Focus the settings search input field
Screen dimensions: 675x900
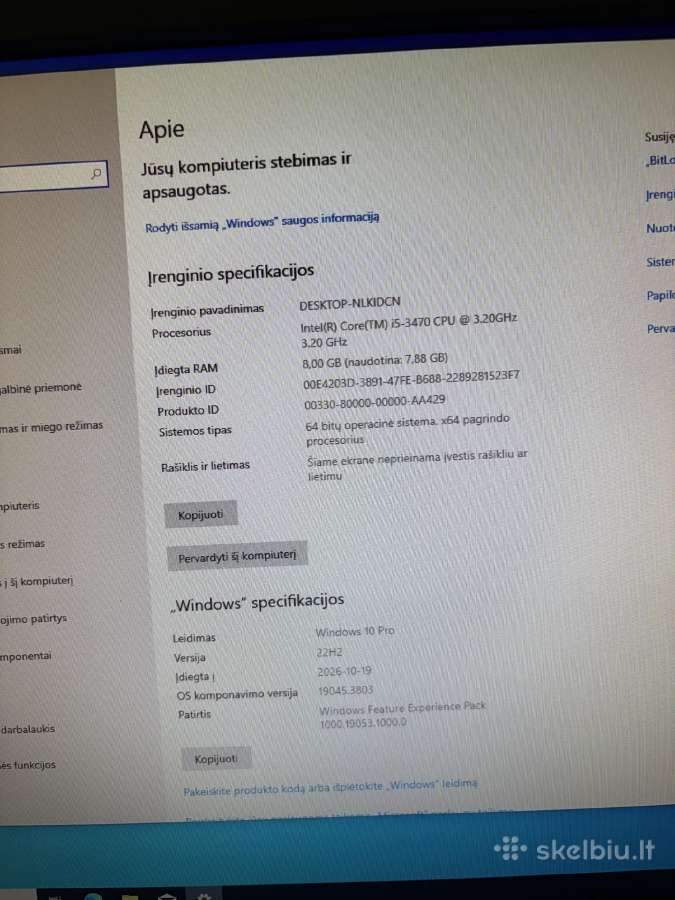coord(52,176)
